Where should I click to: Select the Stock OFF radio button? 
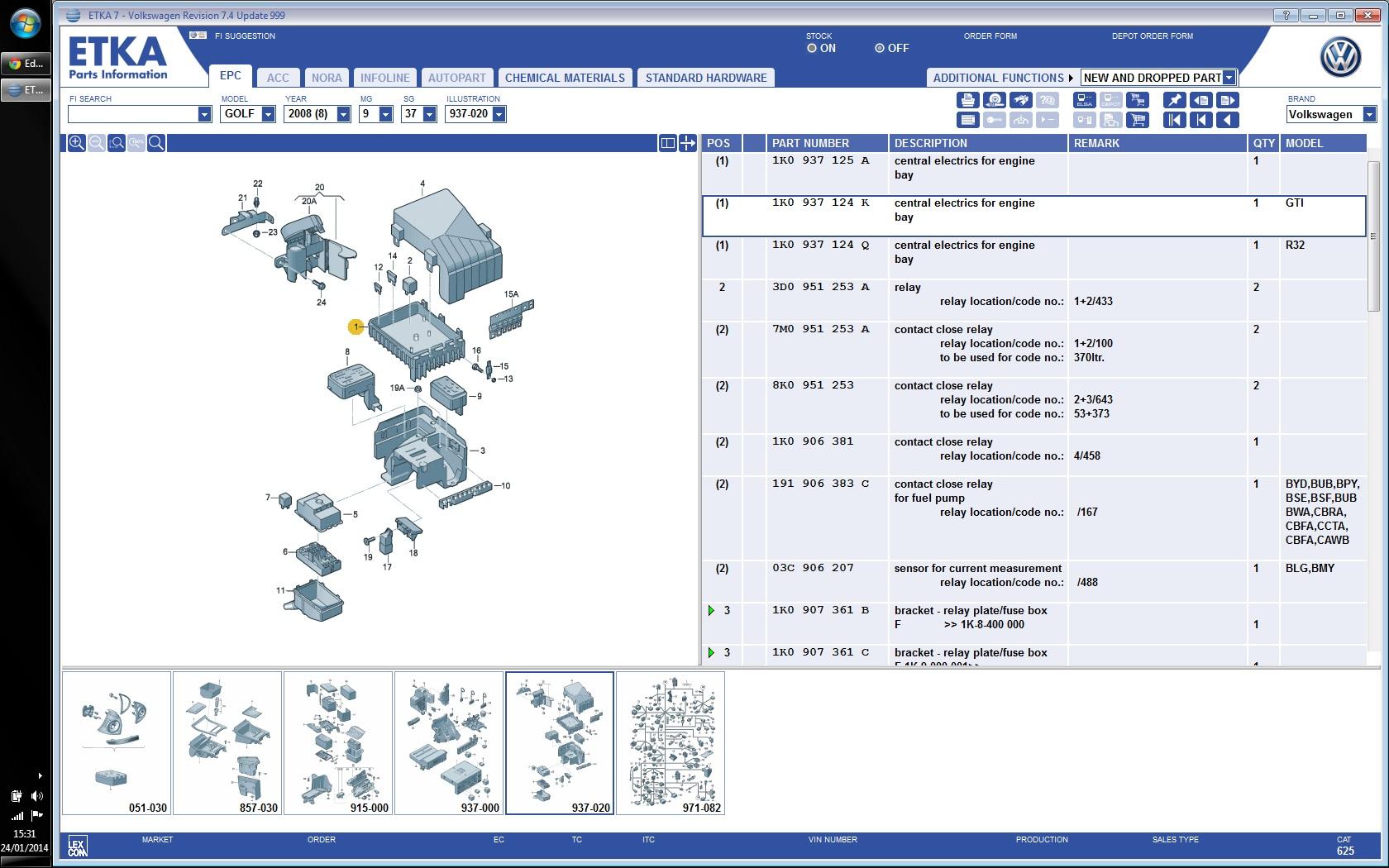click(880, 48)
